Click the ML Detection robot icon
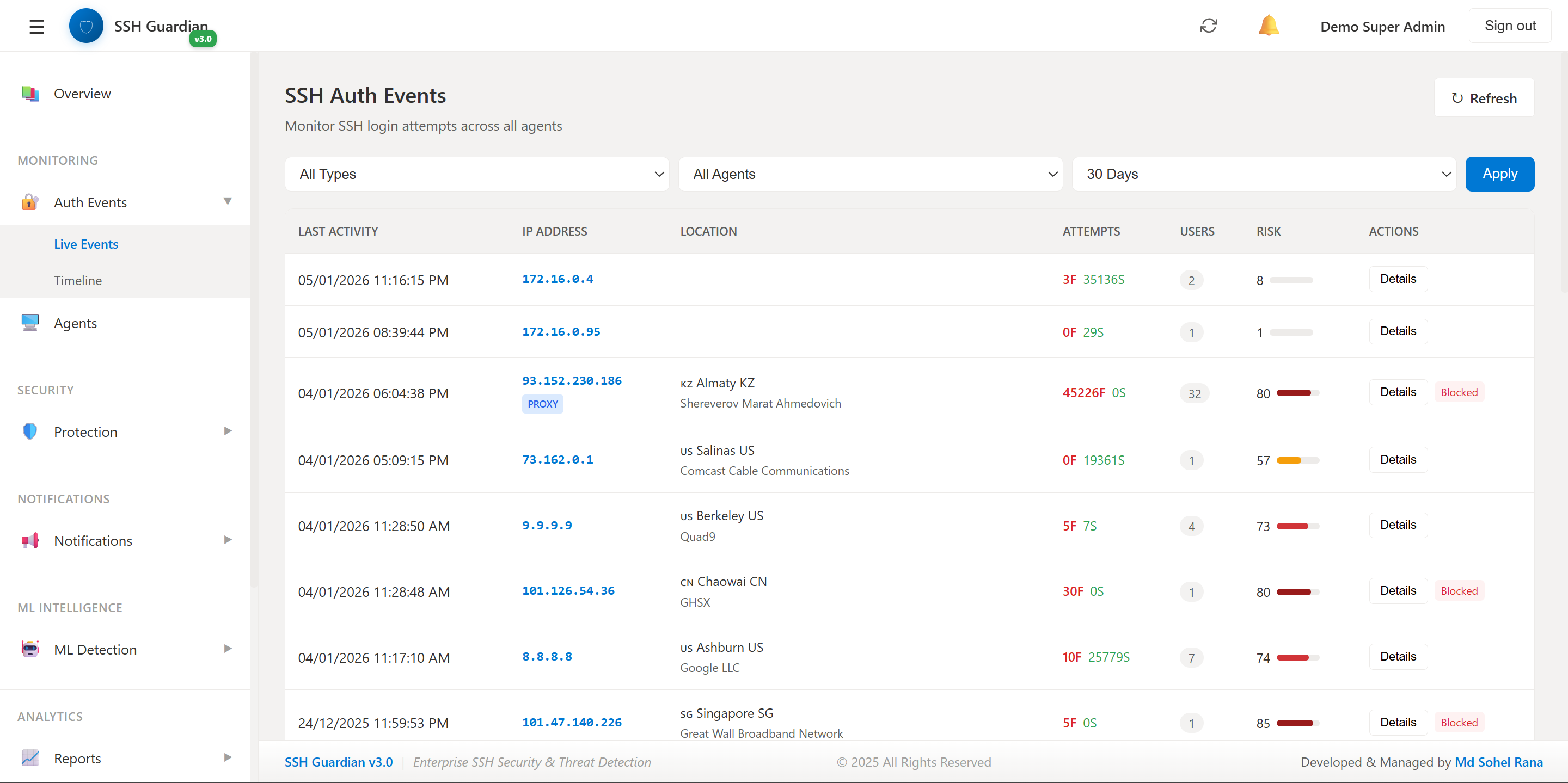The height and width of the screenshot is (783, 1568). (29, 649)
